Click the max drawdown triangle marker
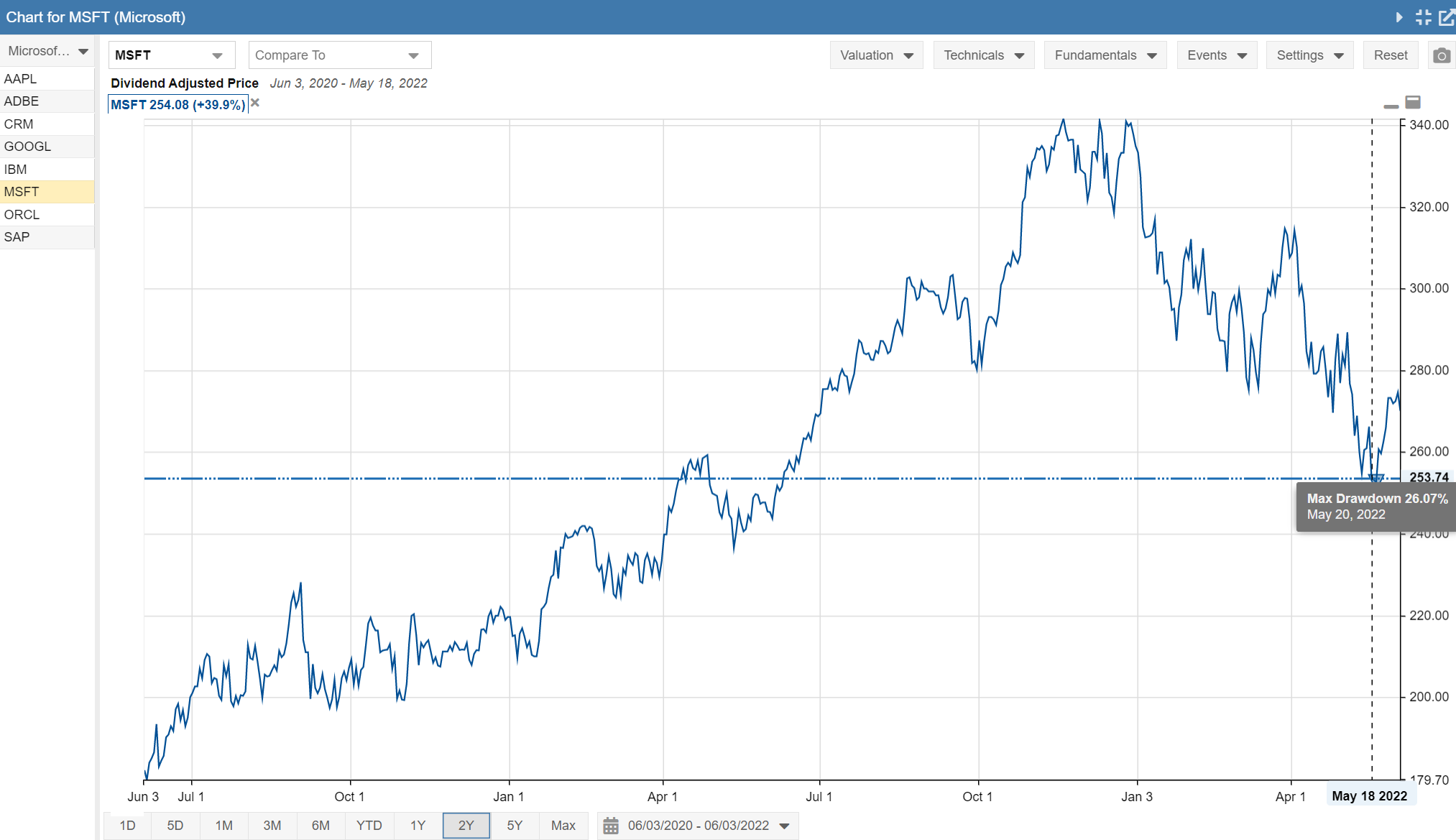 pos(1376,479)
